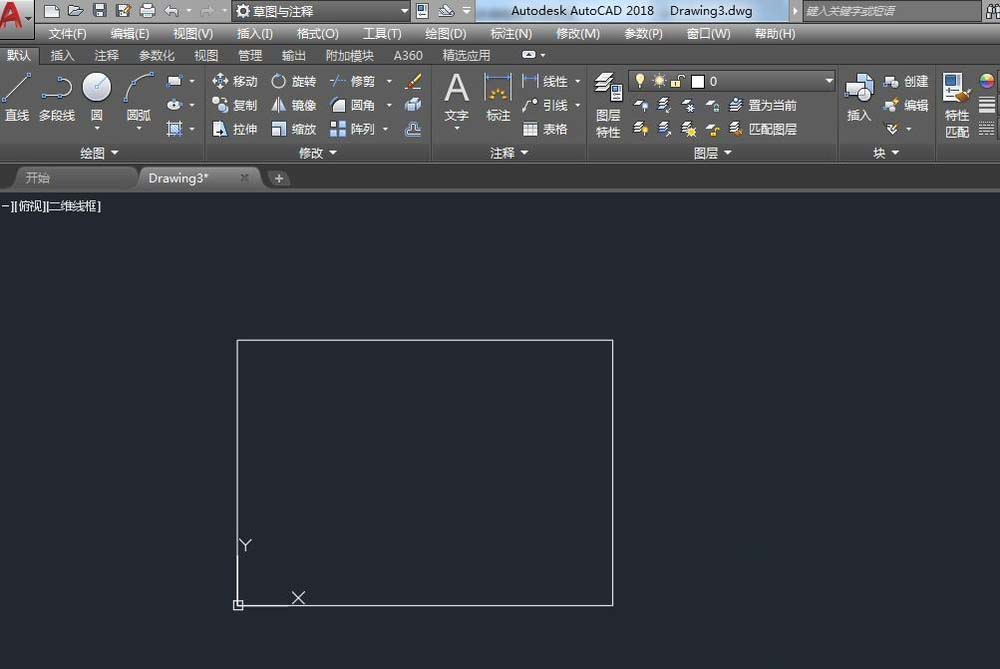1000x669 pixels.
Task: Open 图层特性 layer properties manager
Action: click(608, 105)
